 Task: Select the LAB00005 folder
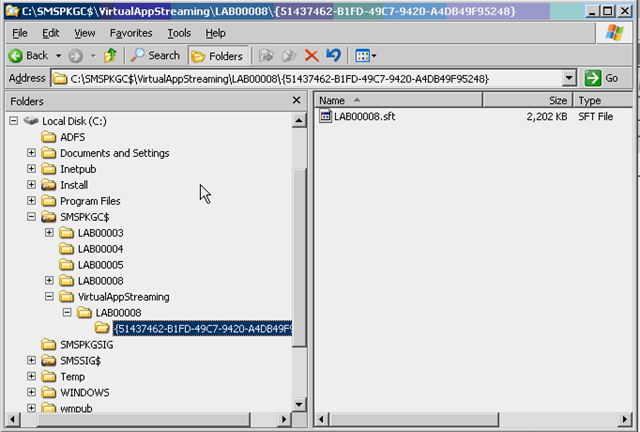(100, 265)
